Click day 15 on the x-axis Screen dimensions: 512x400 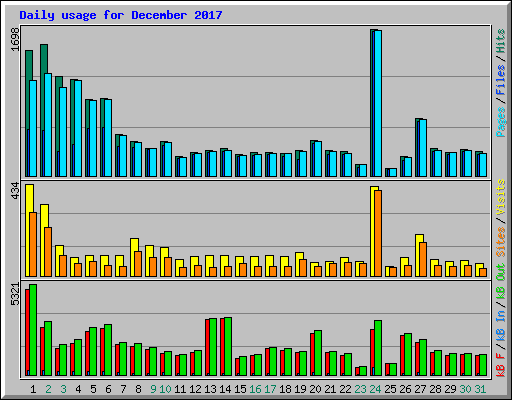pos(240,389)
